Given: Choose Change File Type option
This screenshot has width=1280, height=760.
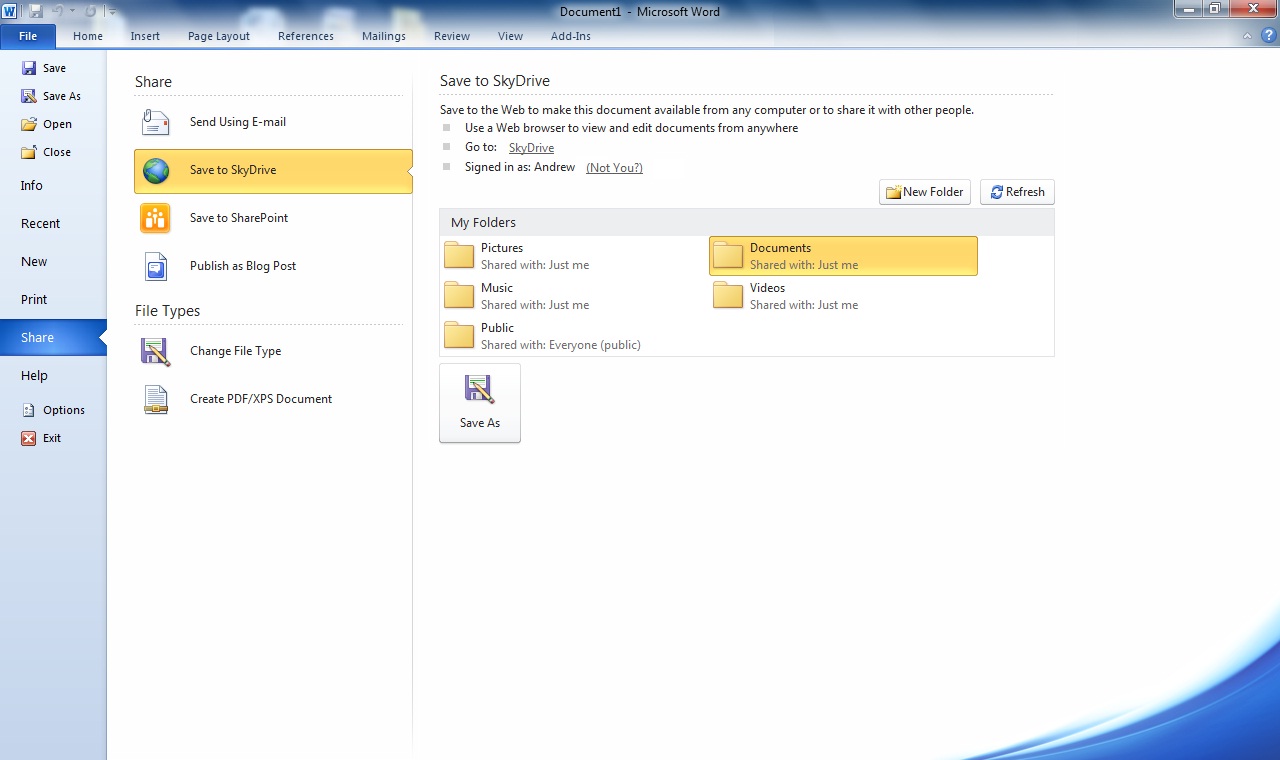Looking at the screenshot, I should coord(273,351).
